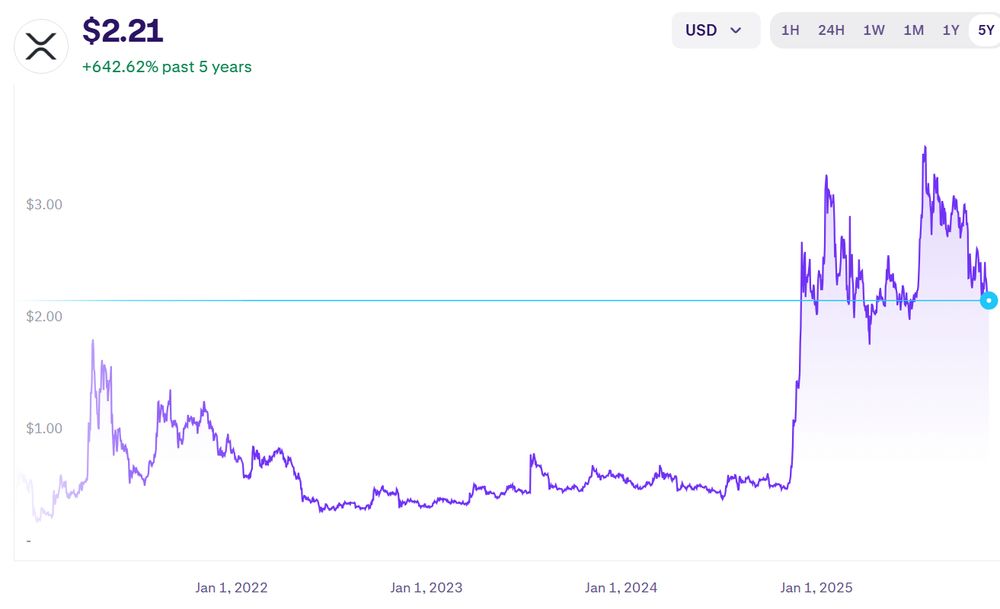Open the USD currency dropdown
Image resolution: width=1000 pixels, height=609 pixels.
coord(715,30)
